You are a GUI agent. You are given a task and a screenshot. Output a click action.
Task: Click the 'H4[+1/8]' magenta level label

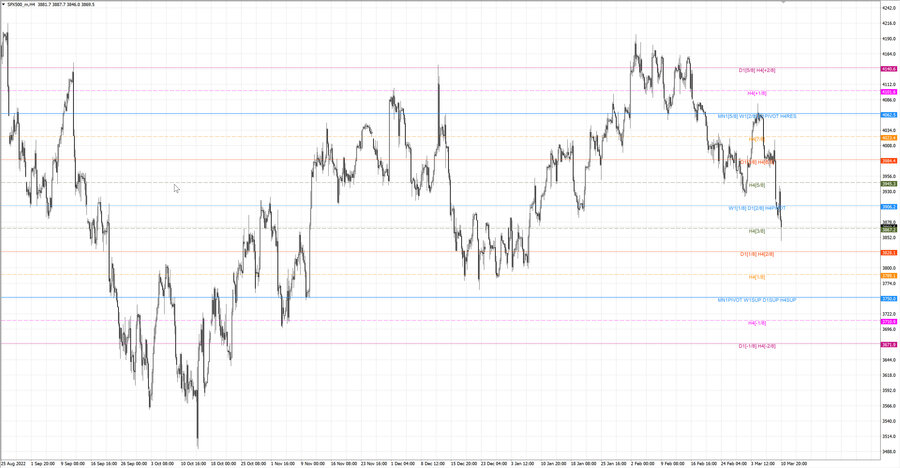click(757, 93)
